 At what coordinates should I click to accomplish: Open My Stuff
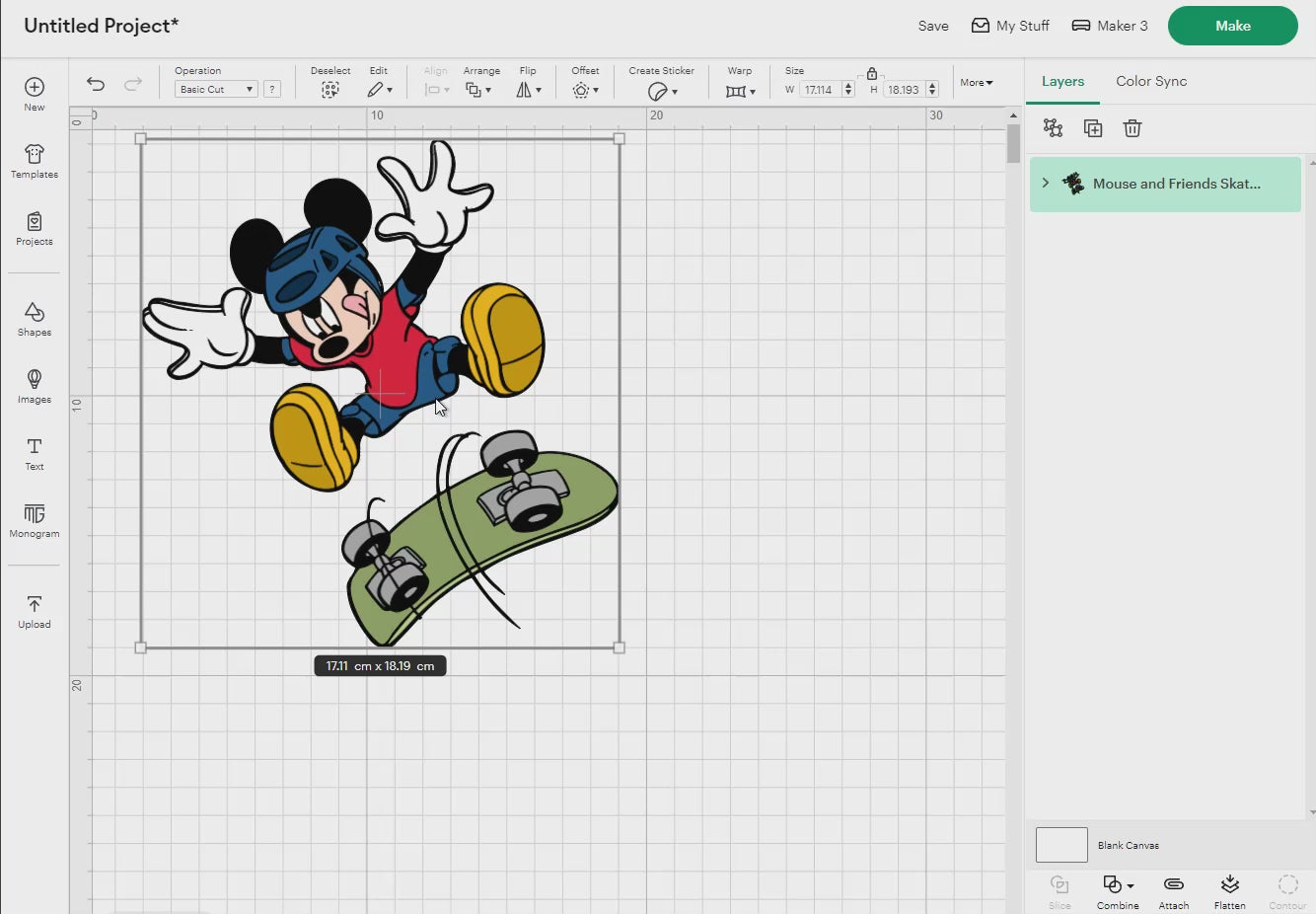[1010, 26]
